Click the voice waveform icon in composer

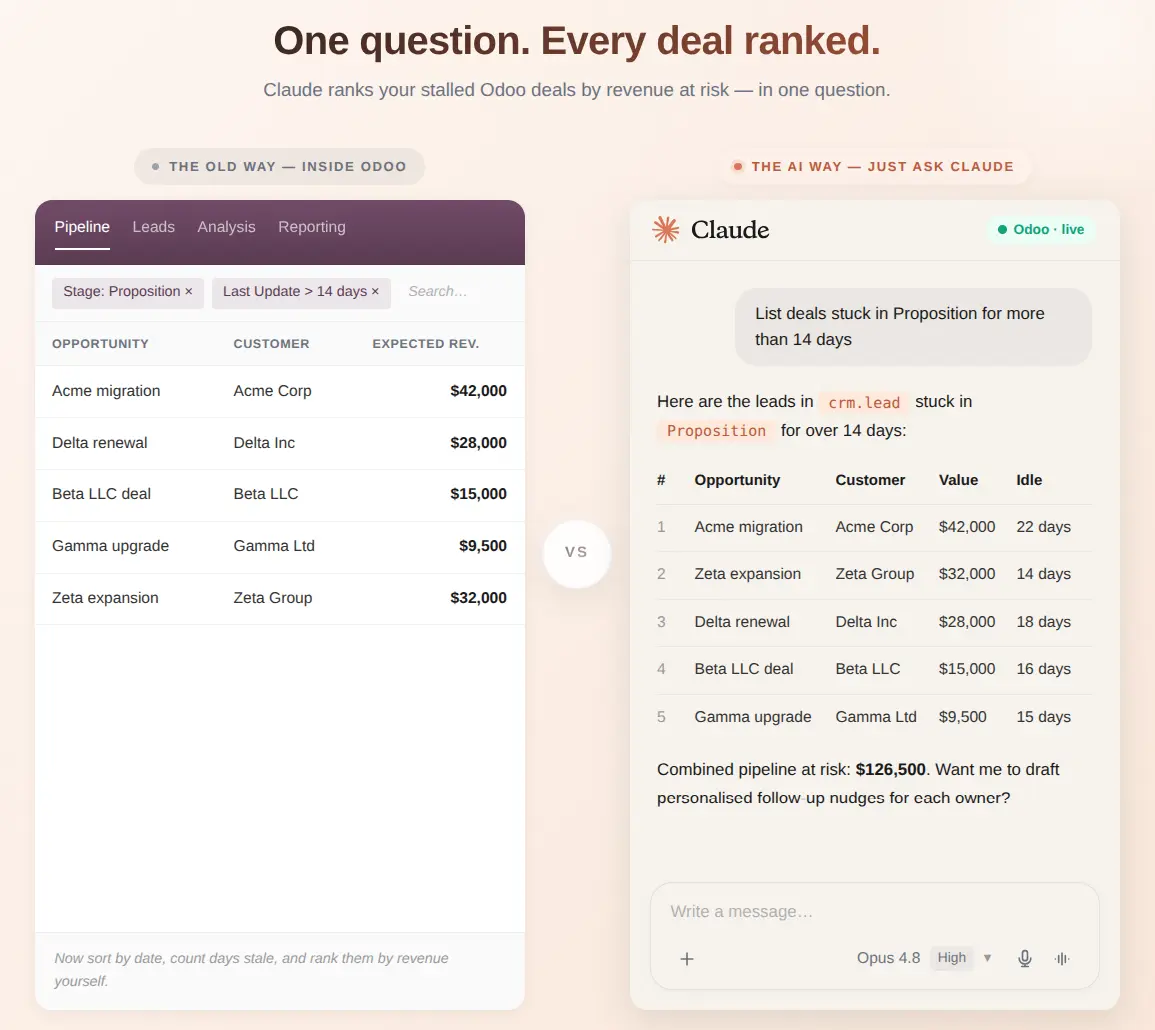1061,959
